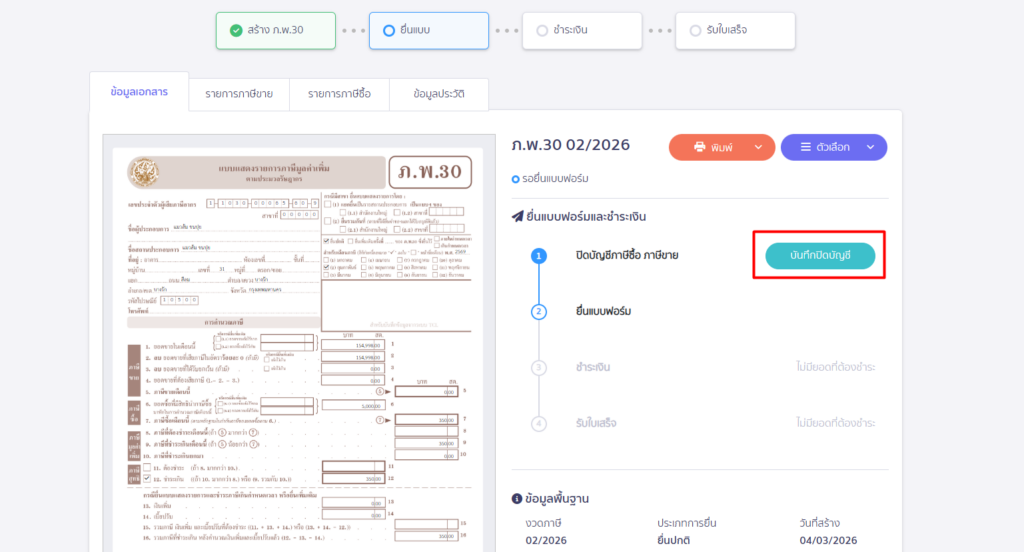The image size is (1024, 552).
Task: Expand the พิมพ์ dropdown arrow
Action: tap(758, 147)
